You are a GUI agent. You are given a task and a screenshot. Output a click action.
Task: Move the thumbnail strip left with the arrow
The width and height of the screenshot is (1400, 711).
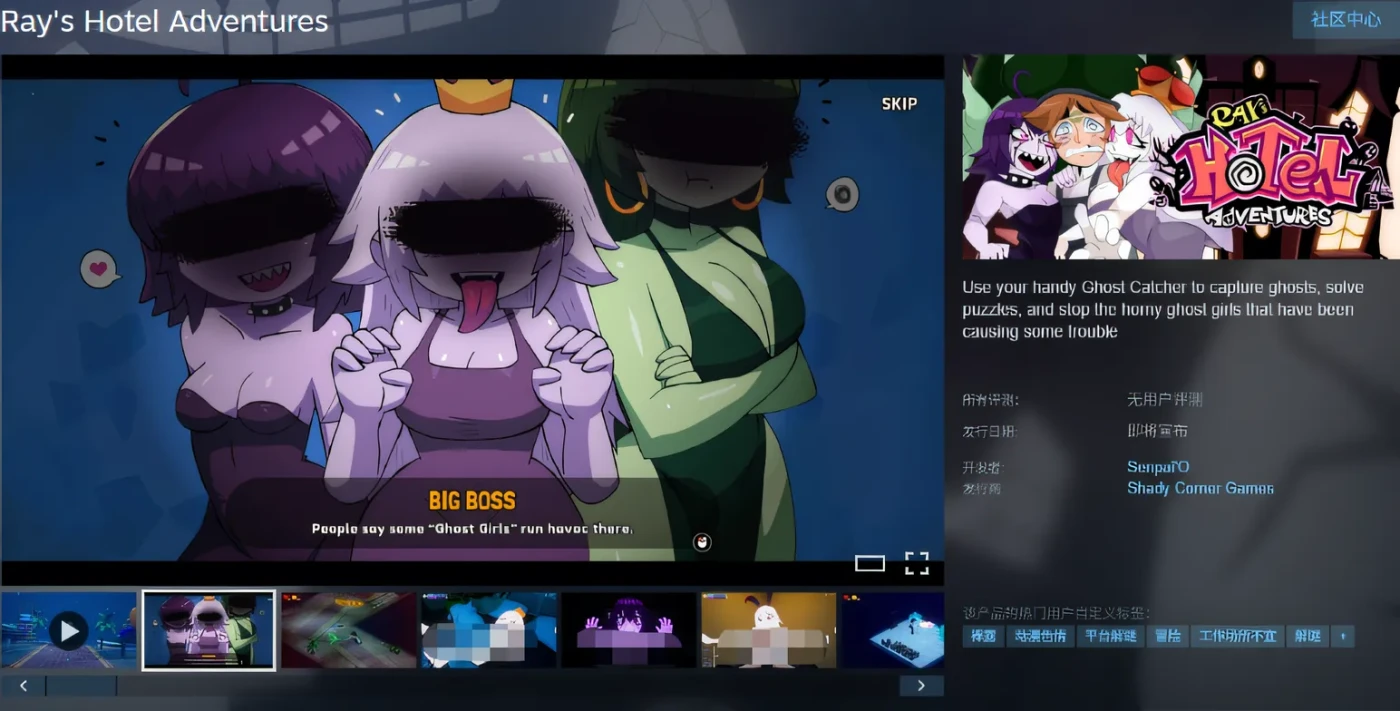(x=23, y=686)
